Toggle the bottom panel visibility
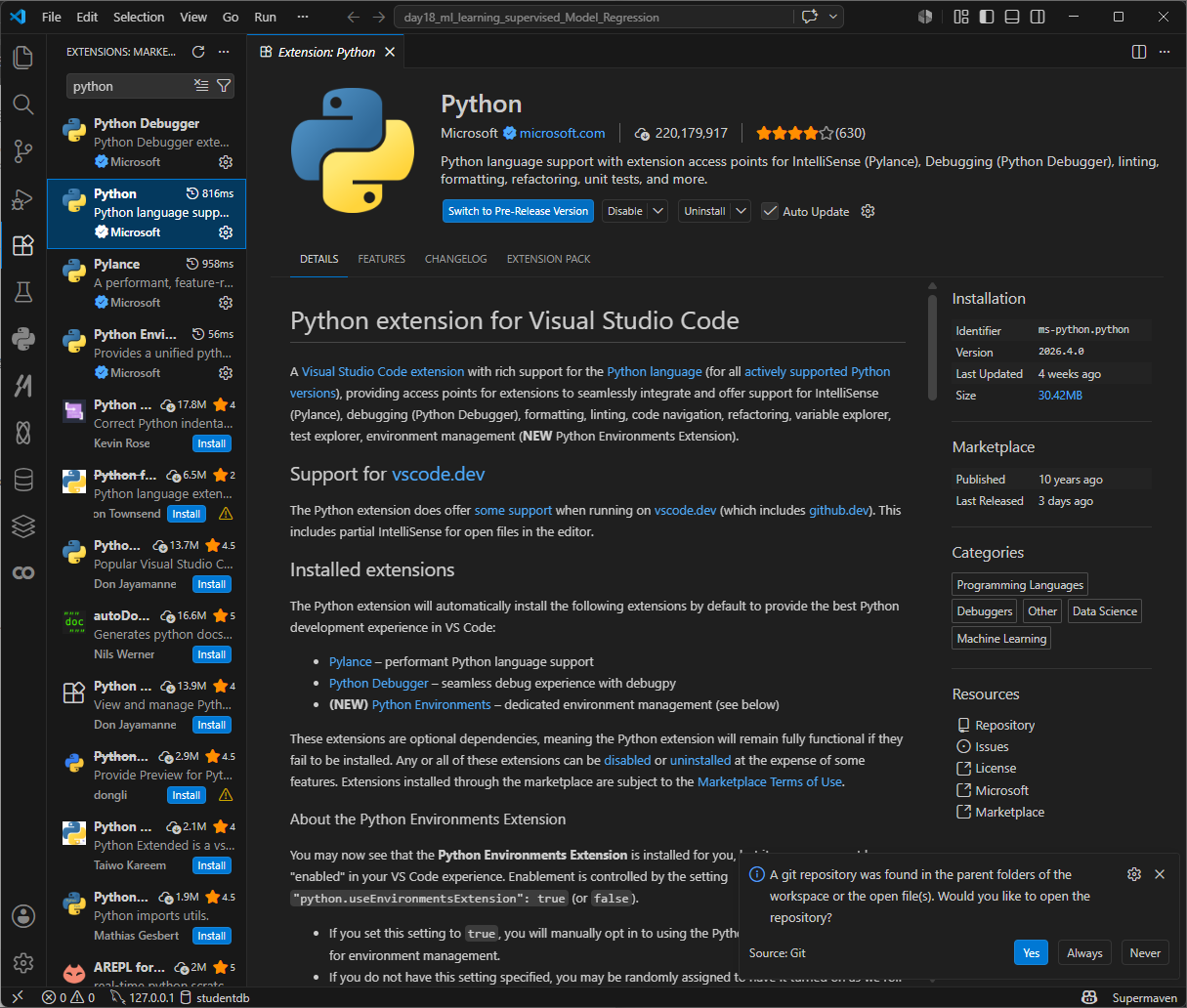This screenshot has width=1187, height=1008. [x=1012, y=17]
